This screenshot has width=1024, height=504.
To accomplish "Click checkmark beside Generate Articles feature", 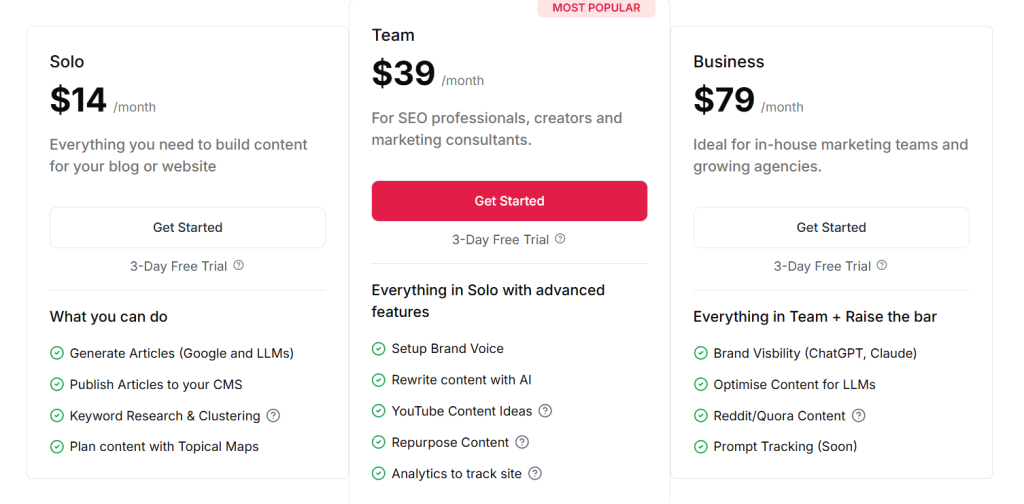I will click(x=57, y=353).
